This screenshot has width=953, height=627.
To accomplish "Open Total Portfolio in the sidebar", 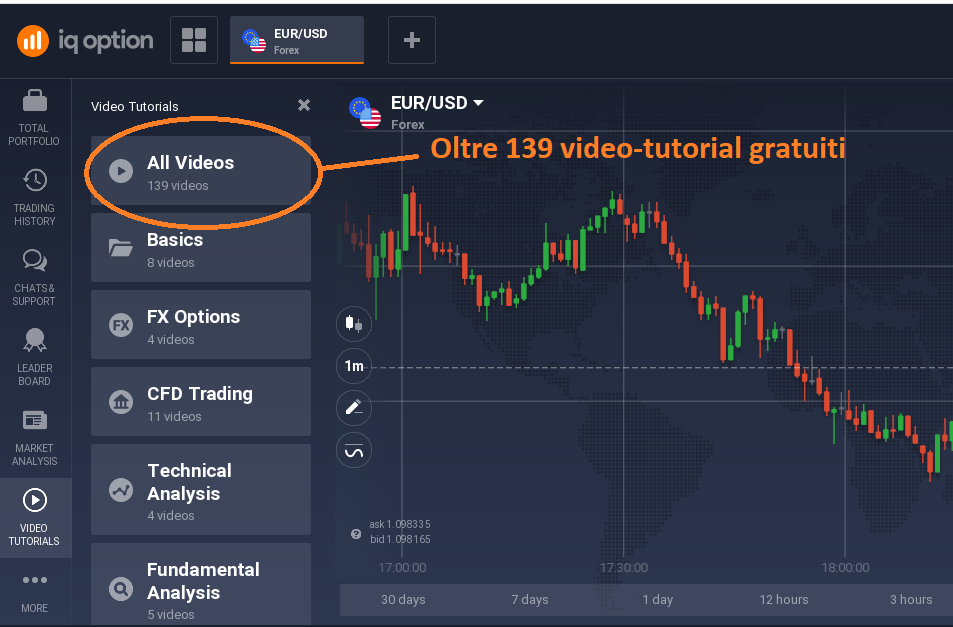I will [35, 118].
